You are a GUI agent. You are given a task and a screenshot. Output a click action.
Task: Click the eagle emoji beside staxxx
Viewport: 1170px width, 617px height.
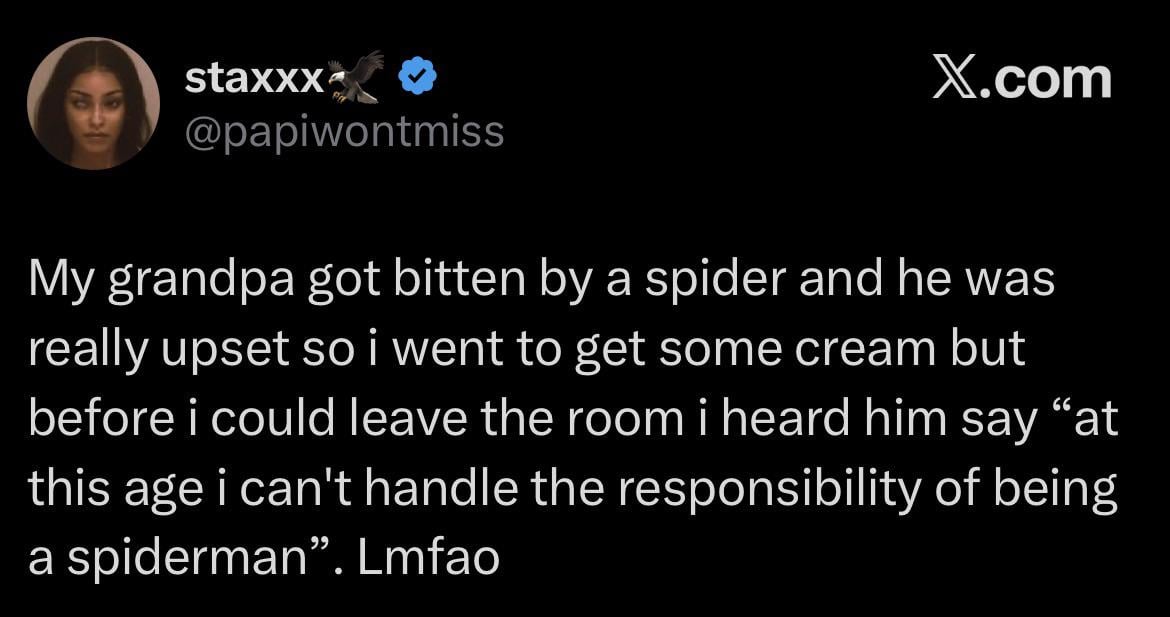[357, 76]
